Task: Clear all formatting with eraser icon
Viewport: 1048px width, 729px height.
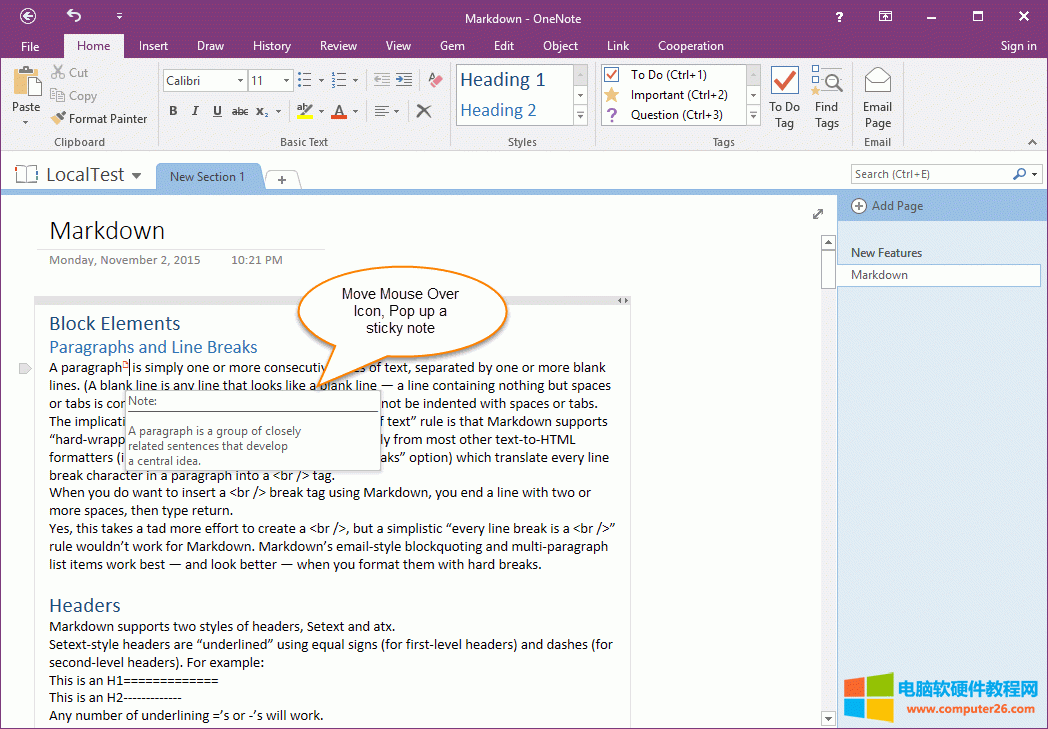Action: (435, 80)
